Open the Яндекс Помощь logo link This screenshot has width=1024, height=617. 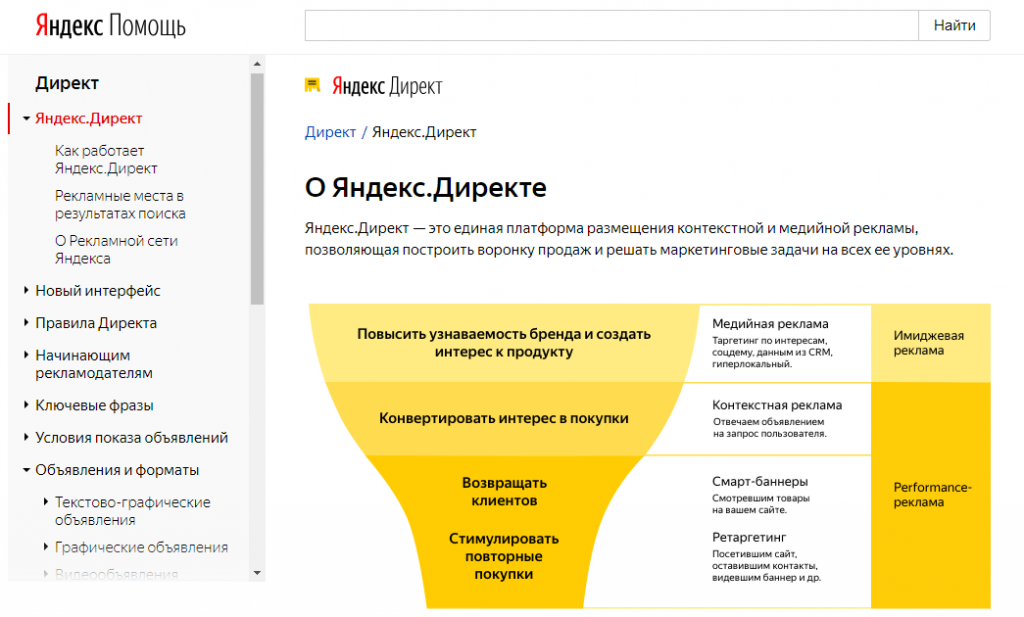[x=110, y=26]
